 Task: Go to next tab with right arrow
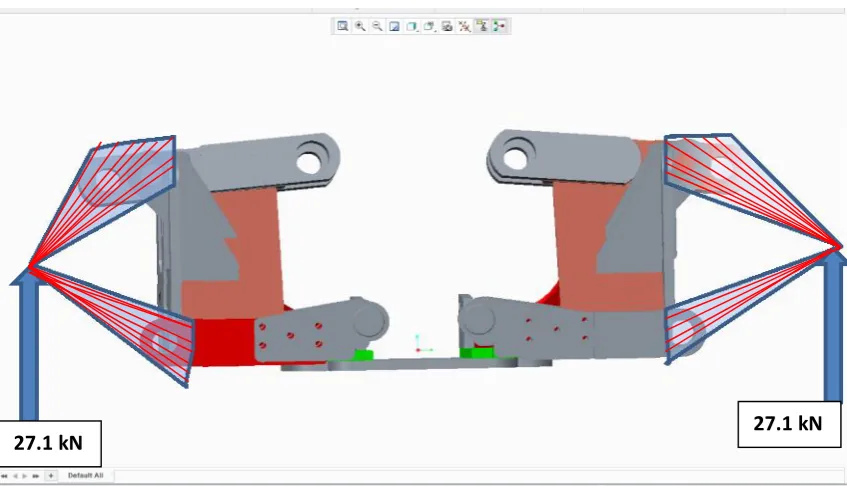pyautogui.click(x=25, y=476)
